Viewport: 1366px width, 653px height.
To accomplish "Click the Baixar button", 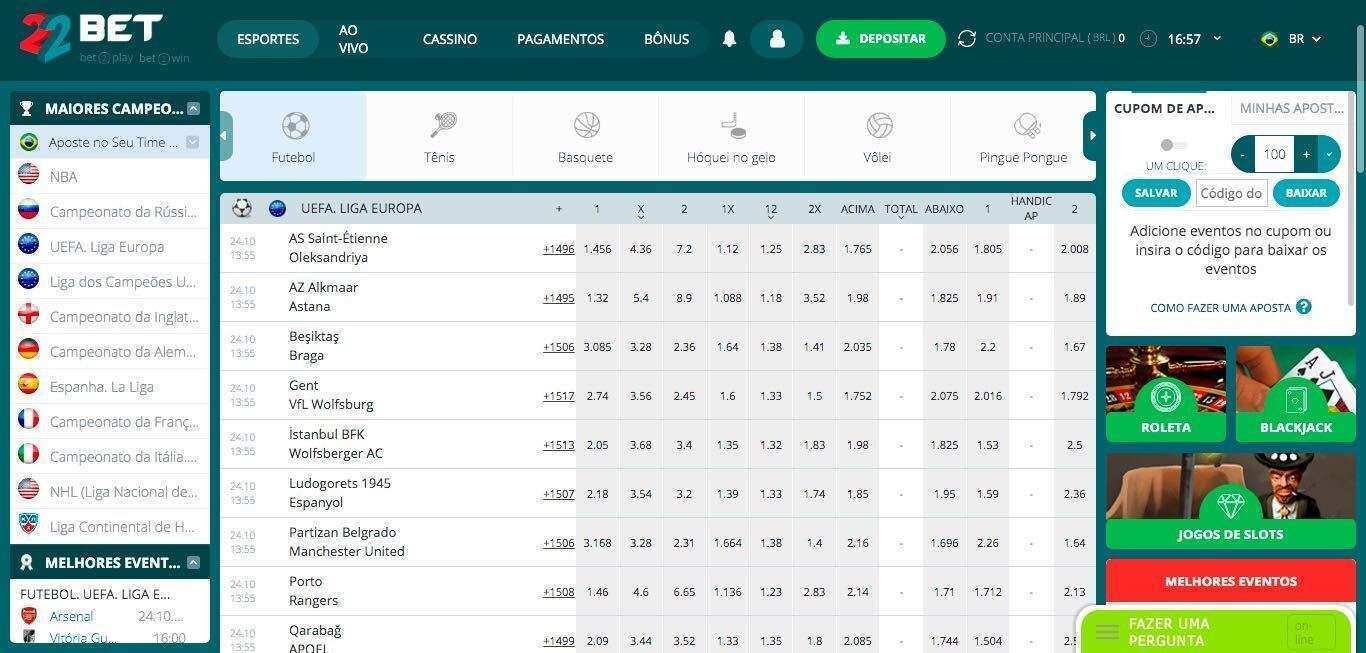I will pos(1306,193).
